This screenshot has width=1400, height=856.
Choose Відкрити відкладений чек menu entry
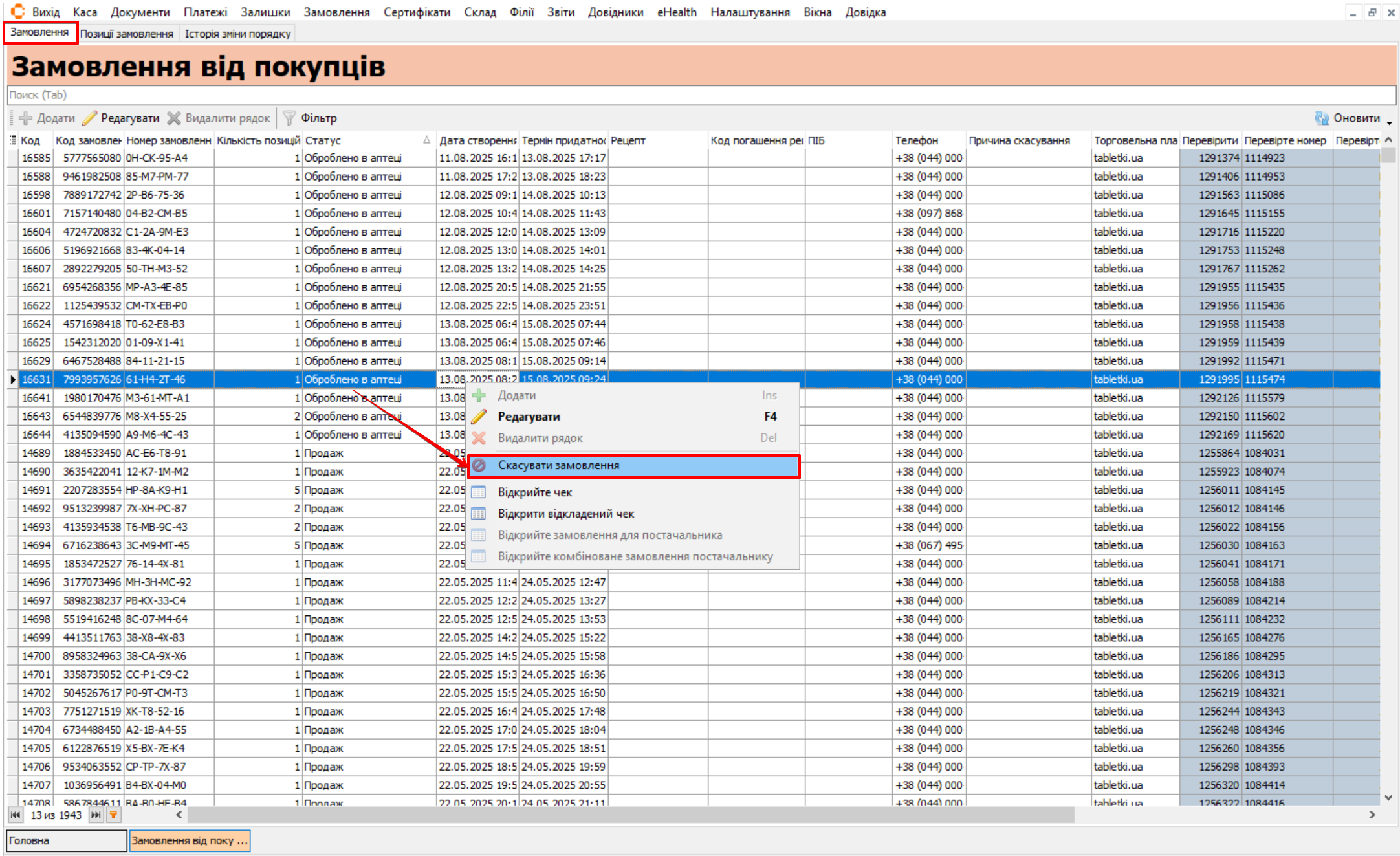tap(565, 514)
